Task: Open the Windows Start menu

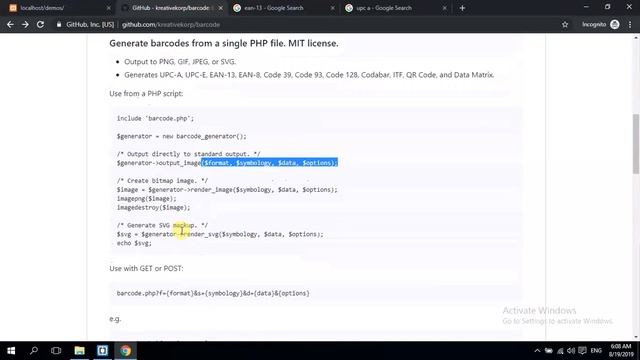Action: (x=11, y=351)
